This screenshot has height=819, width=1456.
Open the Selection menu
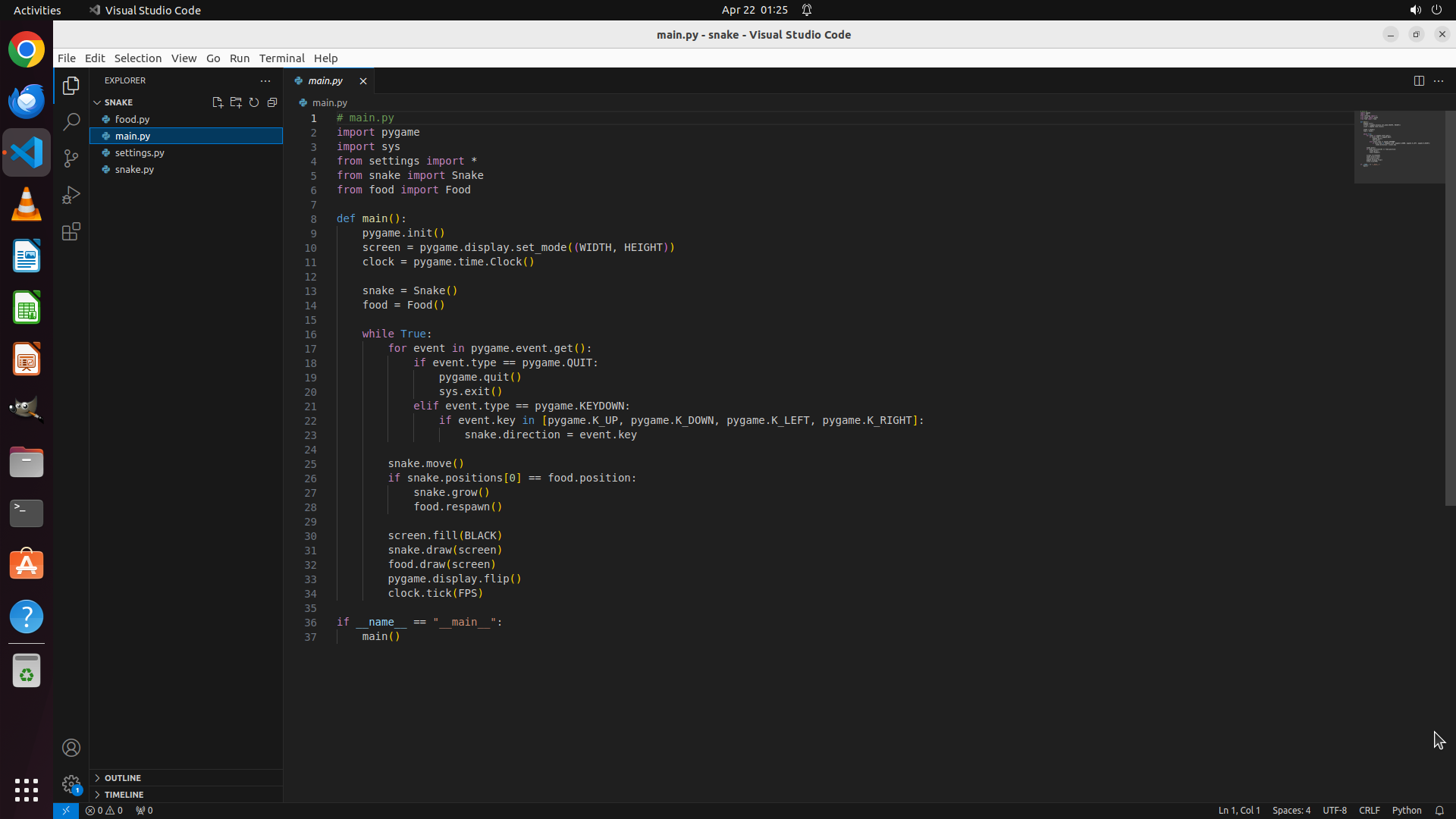pos(137,58)
